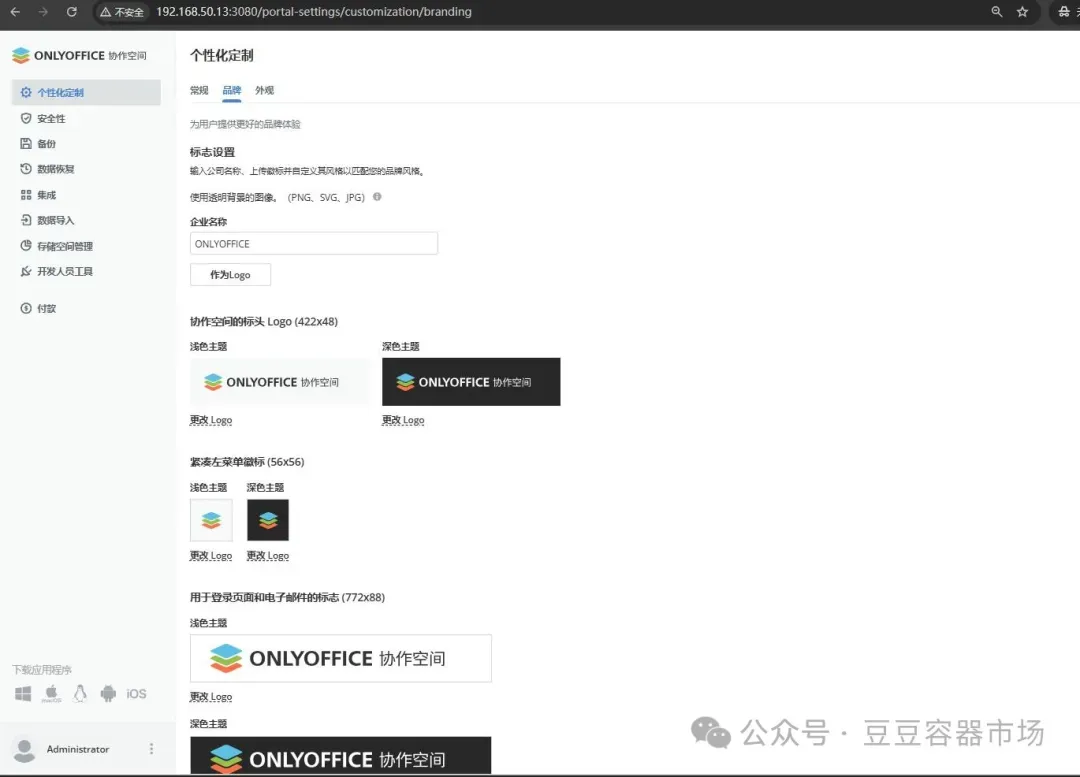
Task: Select the 品牌 tab
Action: coord(232,90)
